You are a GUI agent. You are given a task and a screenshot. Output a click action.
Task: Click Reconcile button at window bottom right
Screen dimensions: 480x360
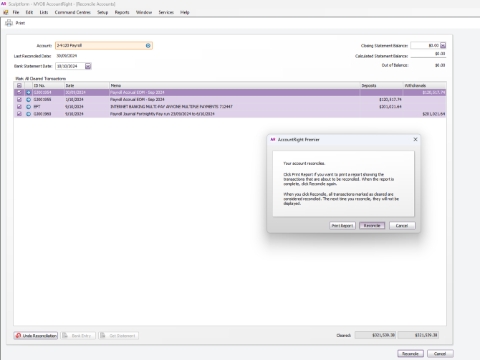[x=410, y=354]
